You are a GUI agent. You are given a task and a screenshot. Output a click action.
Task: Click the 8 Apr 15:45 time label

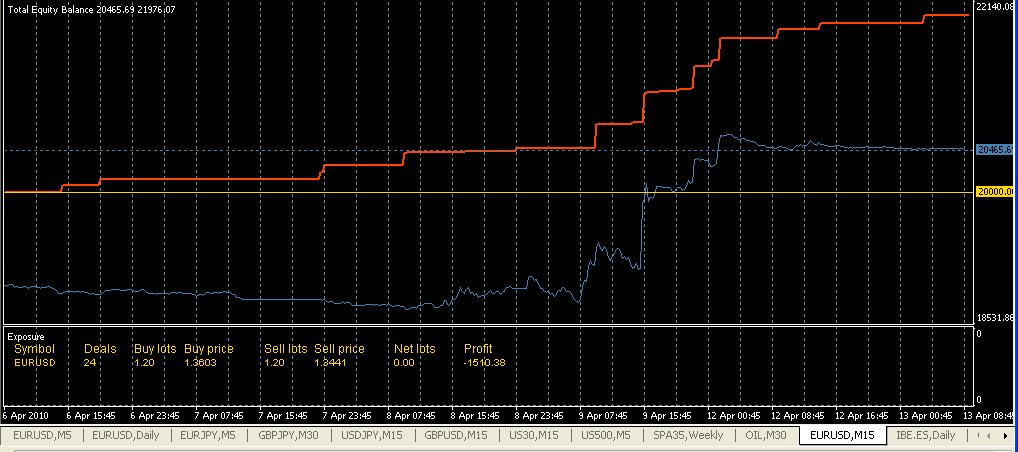tap(476, 415)
